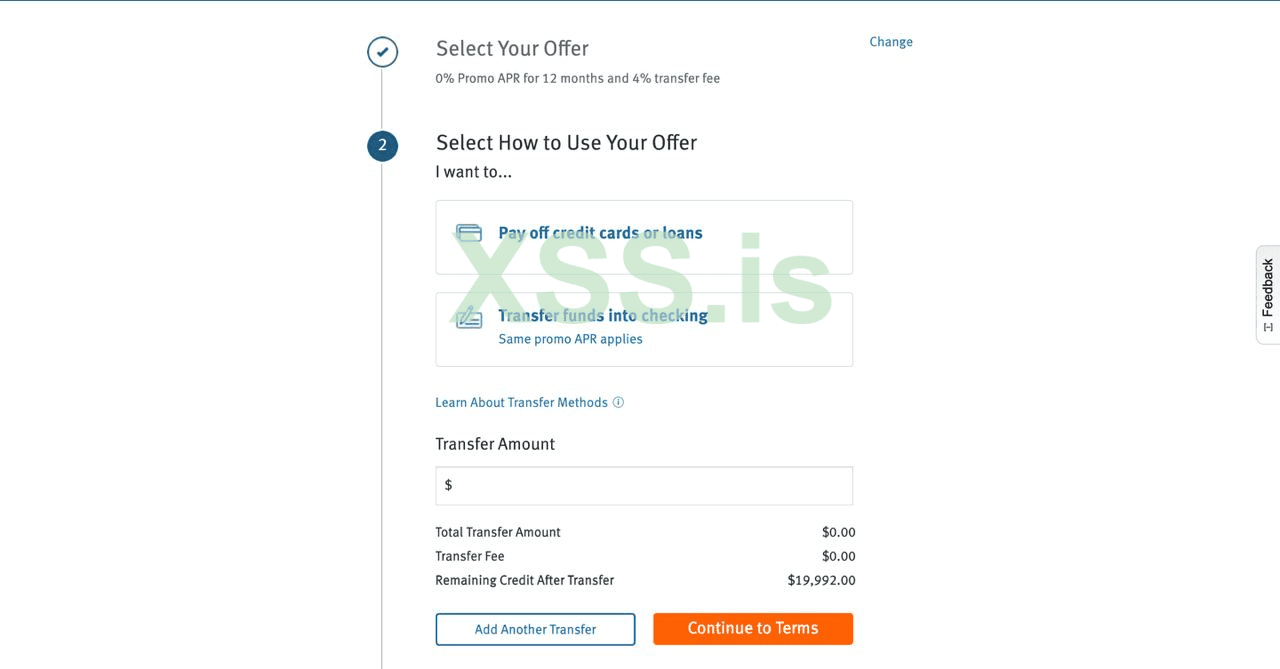Open the Feedback side tab
Viewport: 1280px width, 669px height.
[x=1267, y=288]
